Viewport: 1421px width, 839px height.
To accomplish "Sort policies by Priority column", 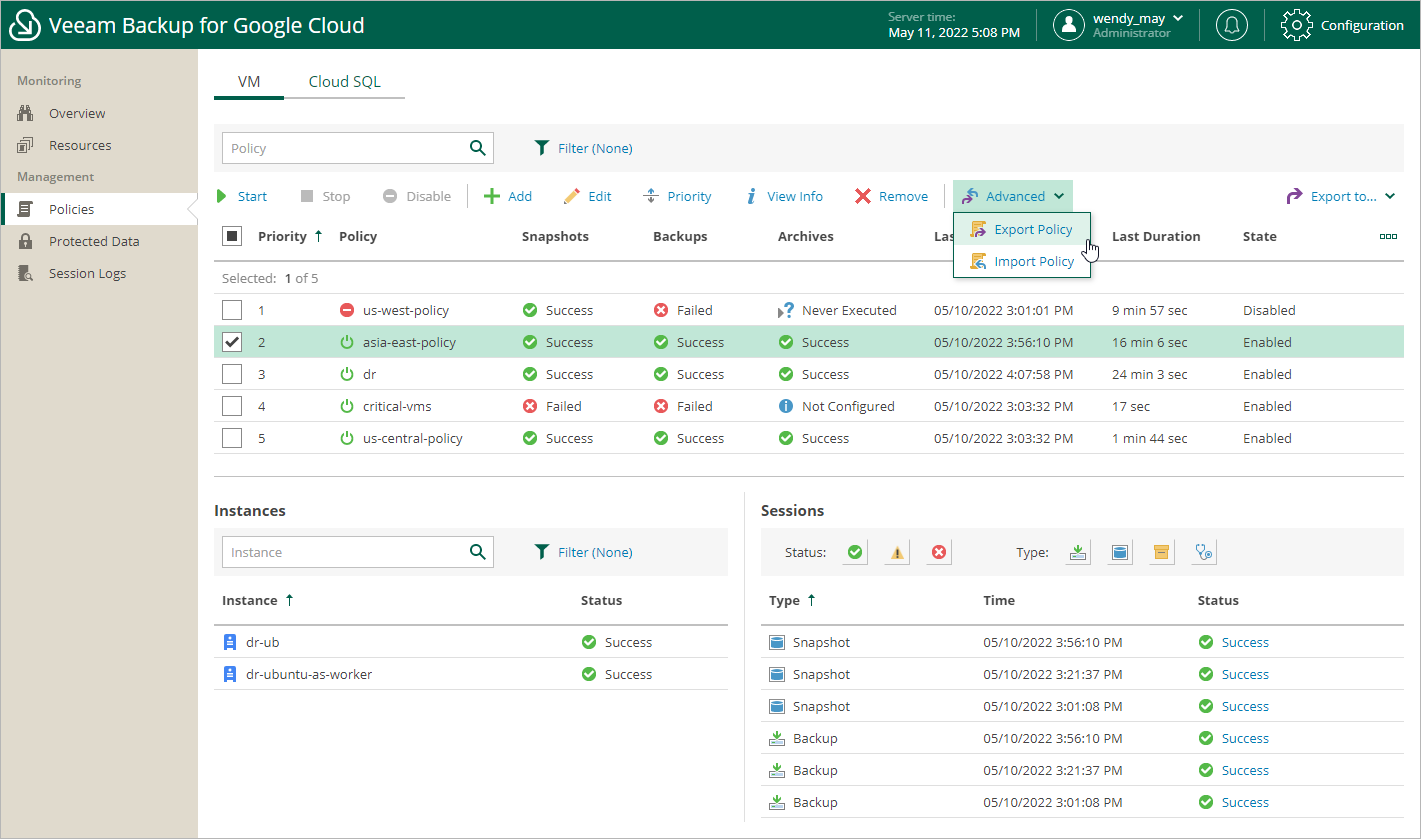I will point(290,236).
